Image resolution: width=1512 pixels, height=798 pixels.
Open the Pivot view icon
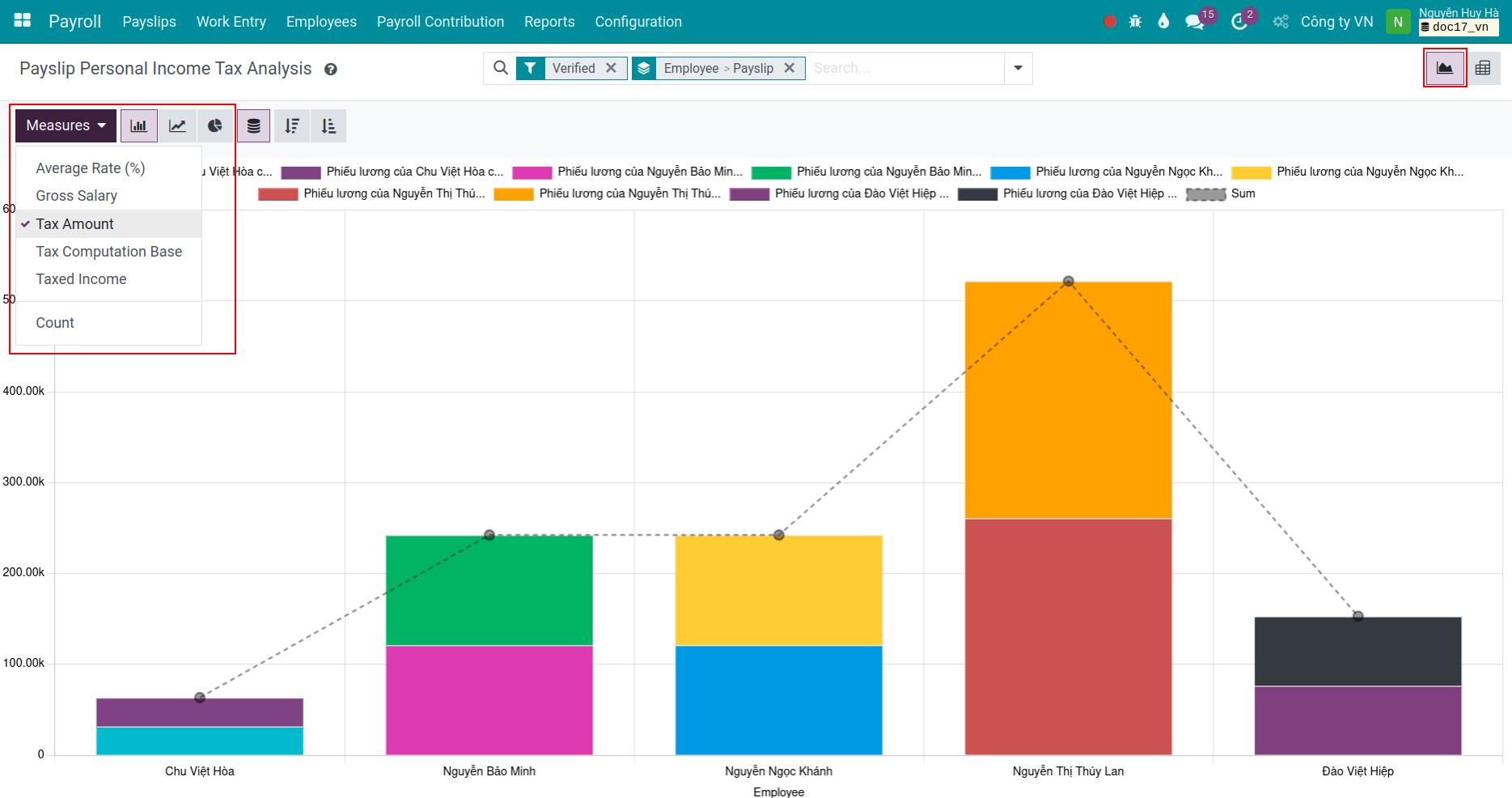click(1484, 68)
